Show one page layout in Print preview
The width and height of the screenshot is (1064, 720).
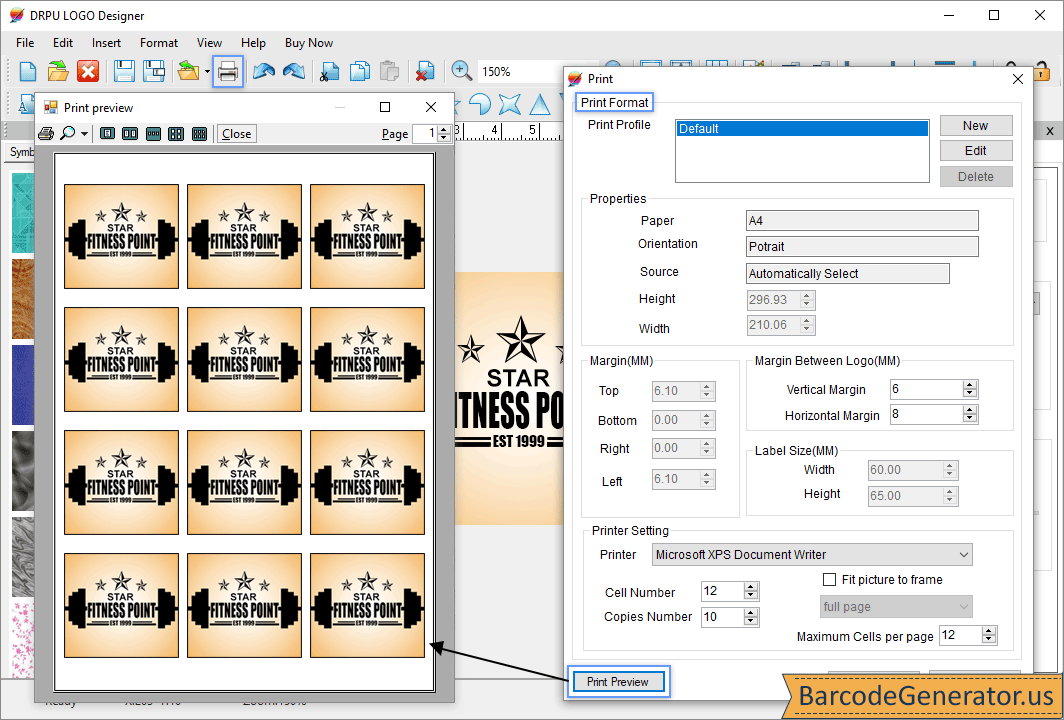click(x=107, y=134)
